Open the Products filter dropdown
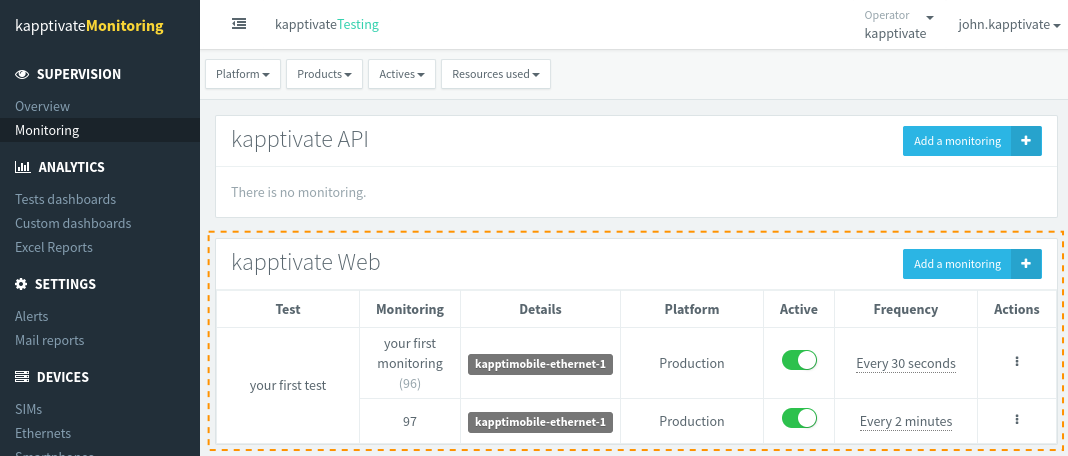The height and width of the screenshot is (456, 1068). (x=324, y=74)
